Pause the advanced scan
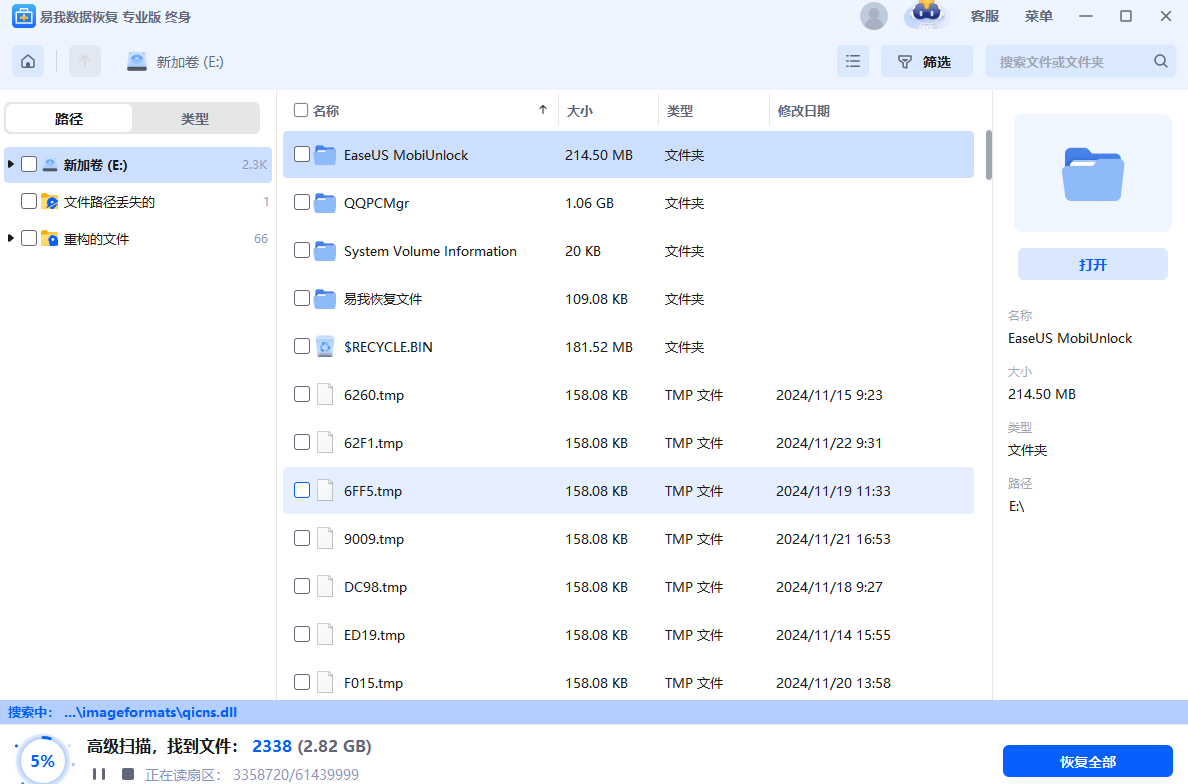This screenshot has height=784, width=1188. click(98, 774)
